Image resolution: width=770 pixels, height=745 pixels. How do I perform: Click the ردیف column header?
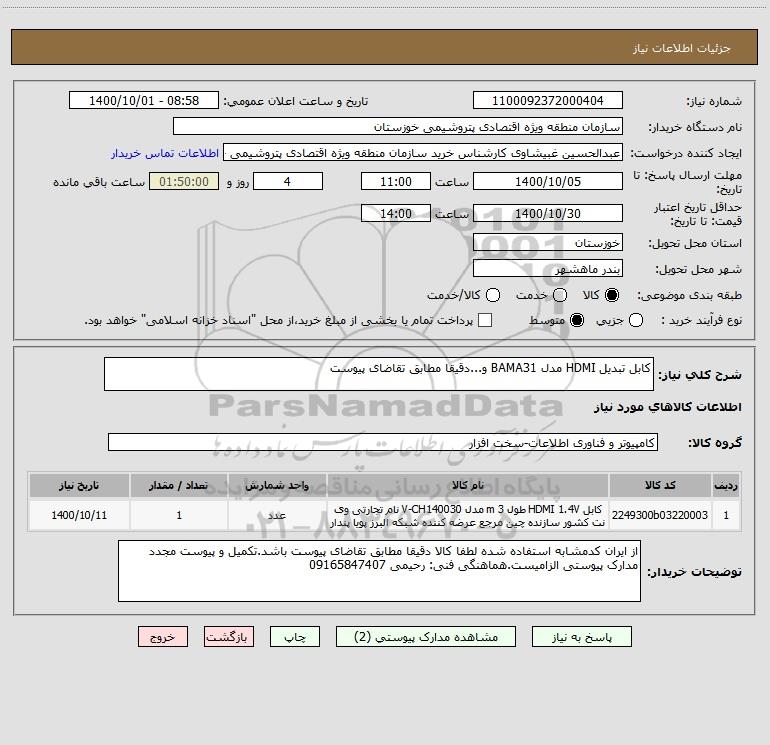[x=726, y=485]
